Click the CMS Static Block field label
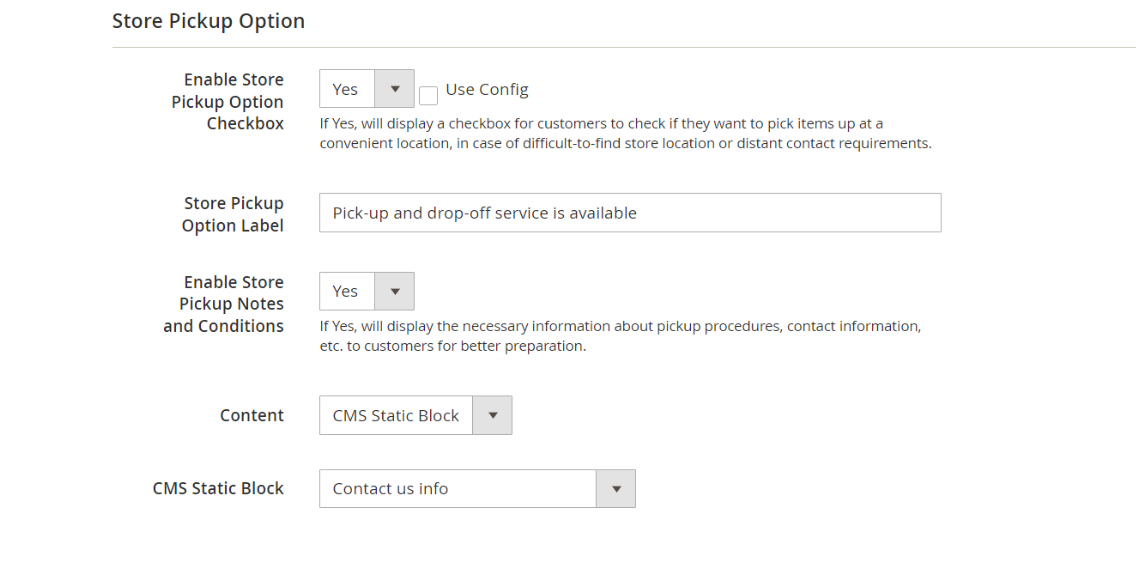1136x561 pixels. point(218,488)
